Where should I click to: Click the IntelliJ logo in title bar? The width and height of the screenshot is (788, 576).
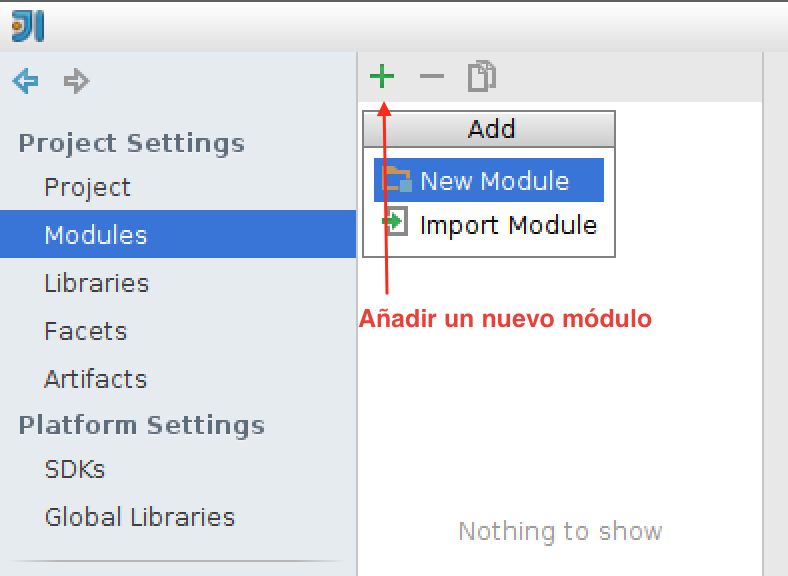coord(28,26)
